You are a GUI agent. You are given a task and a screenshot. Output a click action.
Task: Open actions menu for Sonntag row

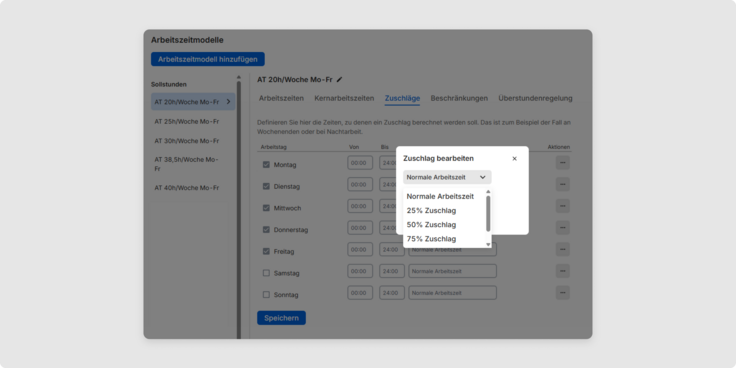pyautogui.click(x=563, y=292)
